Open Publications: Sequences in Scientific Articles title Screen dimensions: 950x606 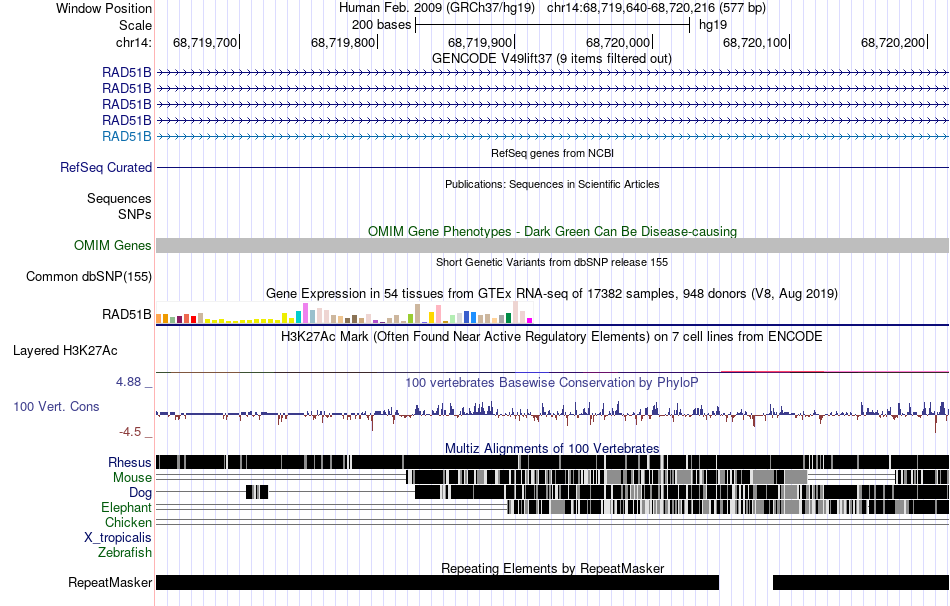552,184
